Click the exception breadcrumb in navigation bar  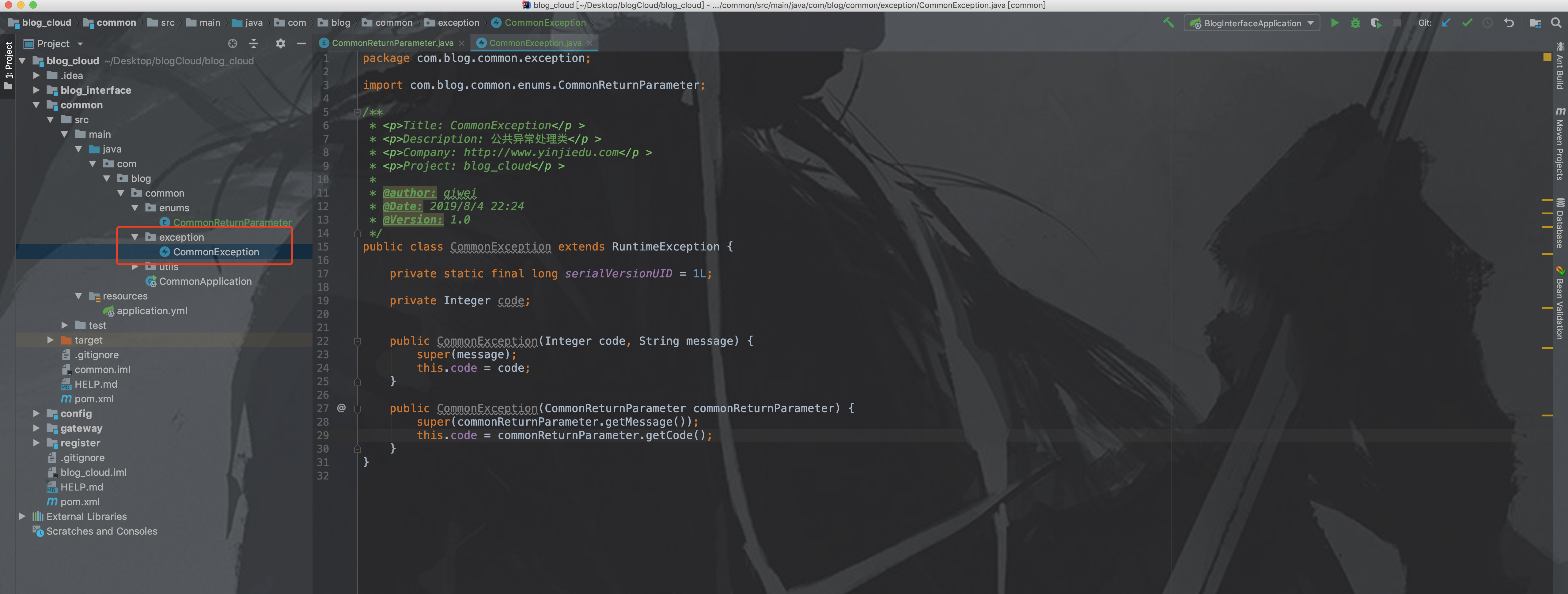tap(458, 23)
